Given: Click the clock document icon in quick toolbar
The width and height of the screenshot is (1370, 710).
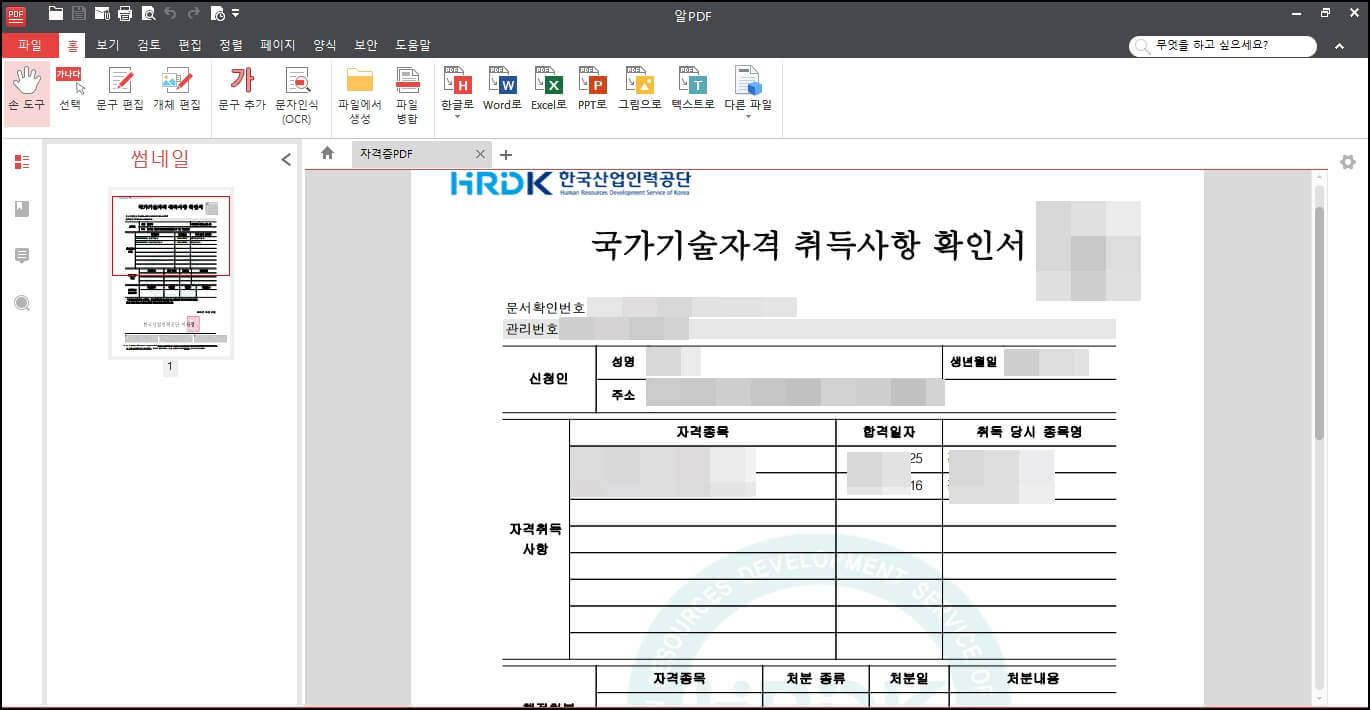Looking at the screenshot, I should tap(217, 13).
